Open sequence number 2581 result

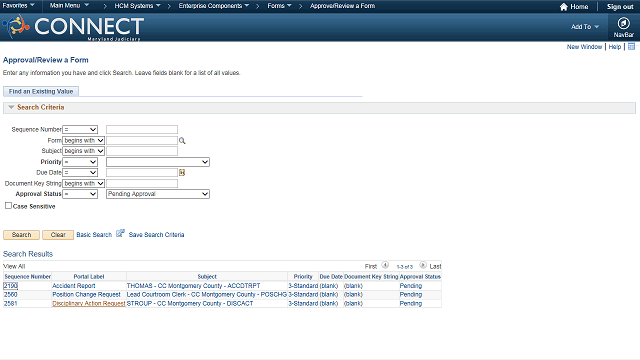[11, 303]
